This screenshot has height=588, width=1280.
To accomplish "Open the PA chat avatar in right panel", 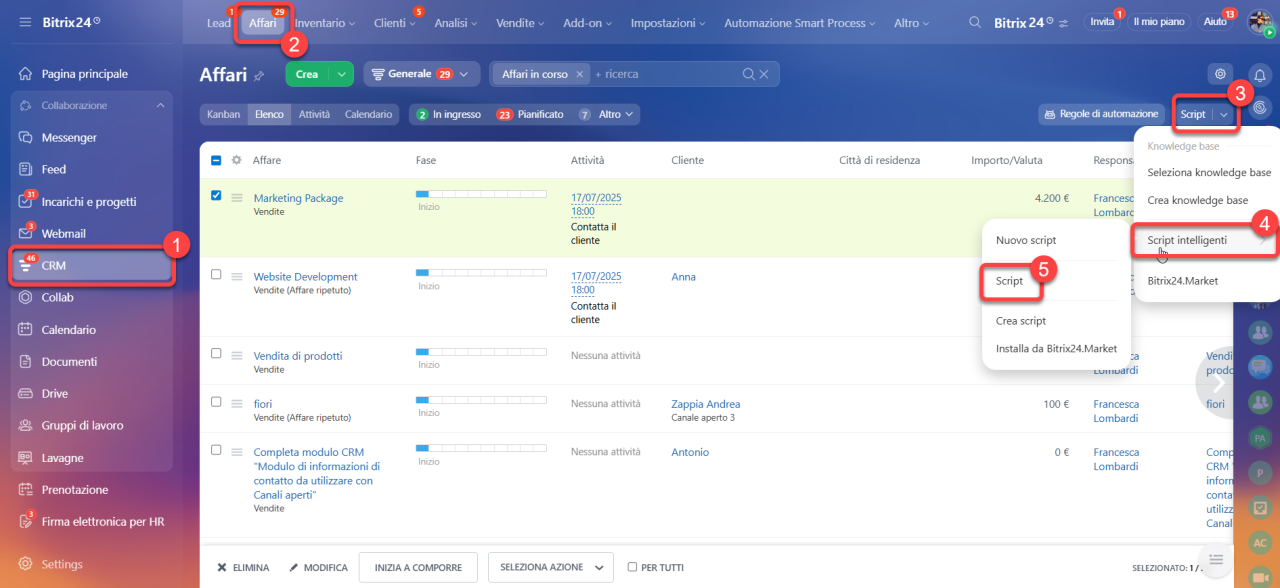I will tap(1260, 439).
